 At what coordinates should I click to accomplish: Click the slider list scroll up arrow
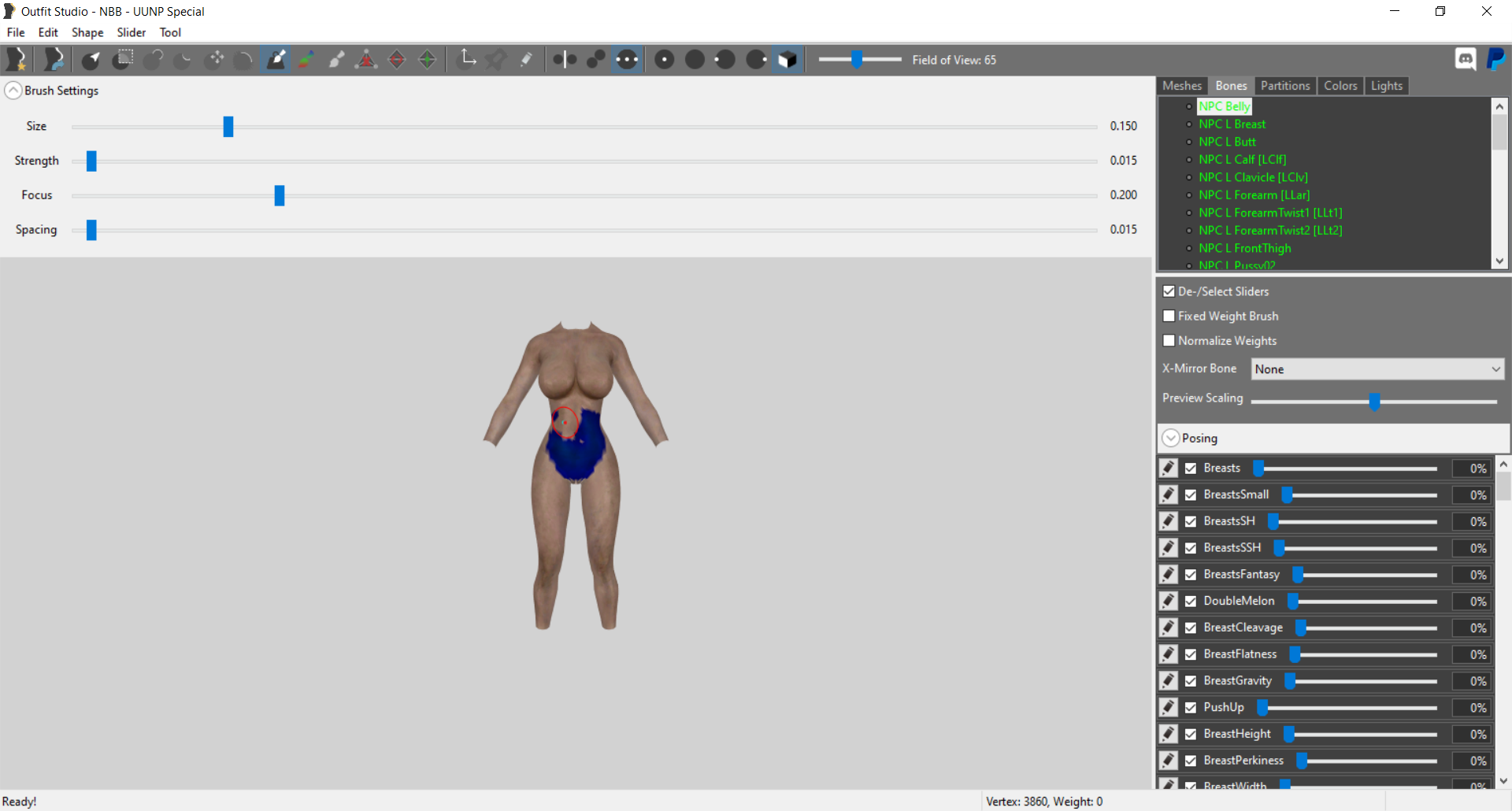[1503, 464]
